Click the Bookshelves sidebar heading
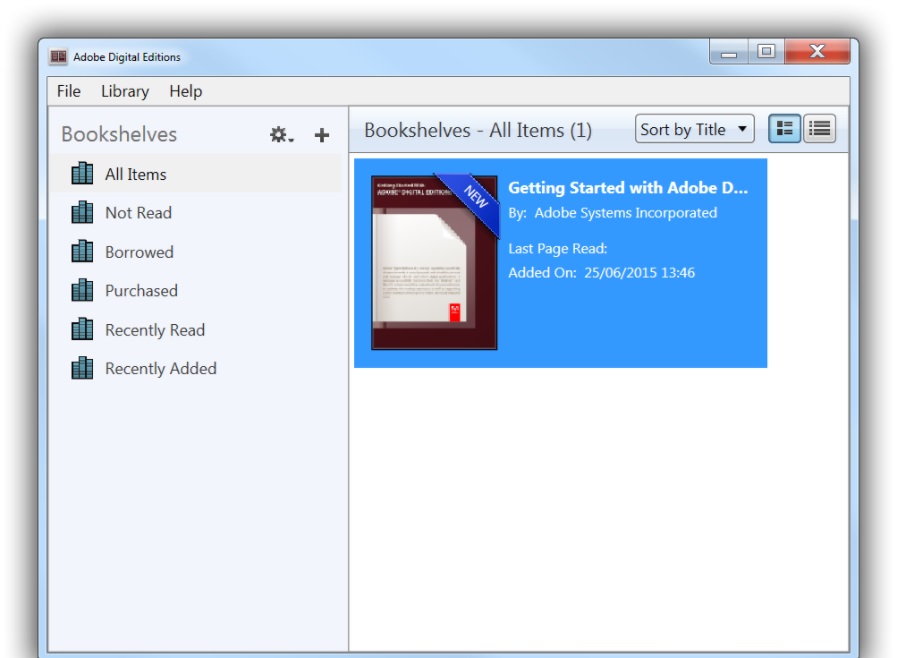The image size is (897, 658). click(119, 134)
